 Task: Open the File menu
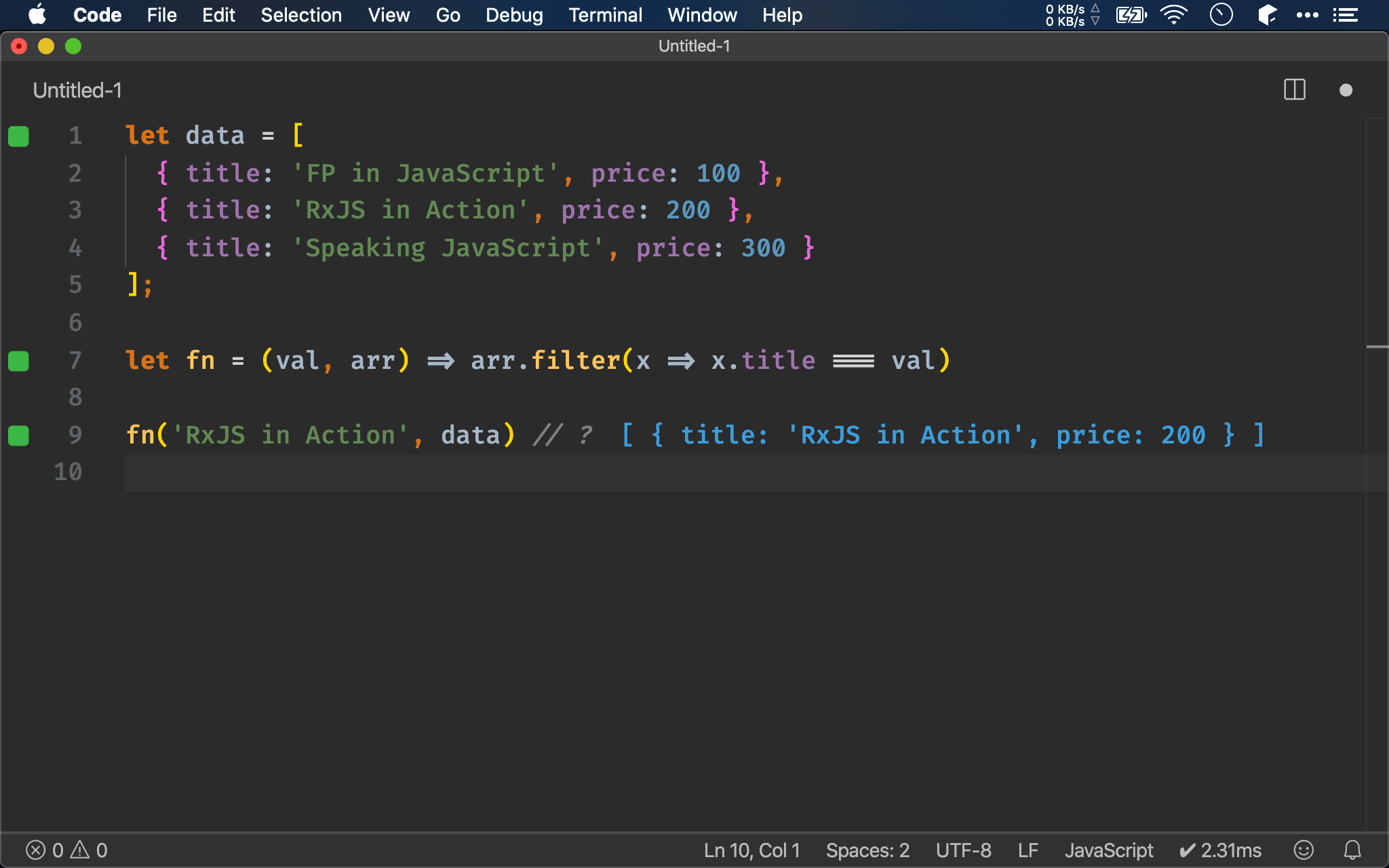click(161, 15)
